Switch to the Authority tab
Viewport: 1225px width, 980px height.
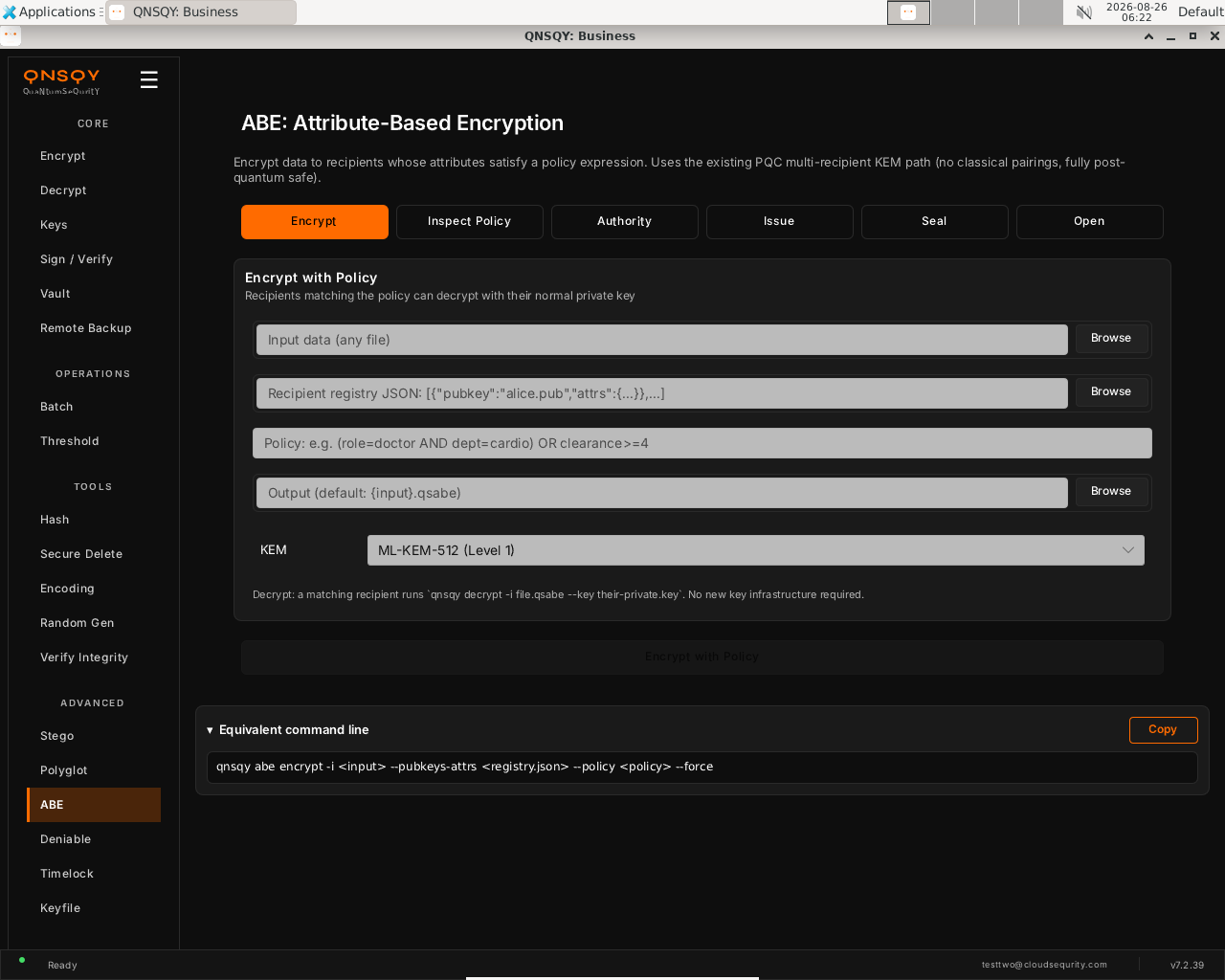click(x=625, y=221)
